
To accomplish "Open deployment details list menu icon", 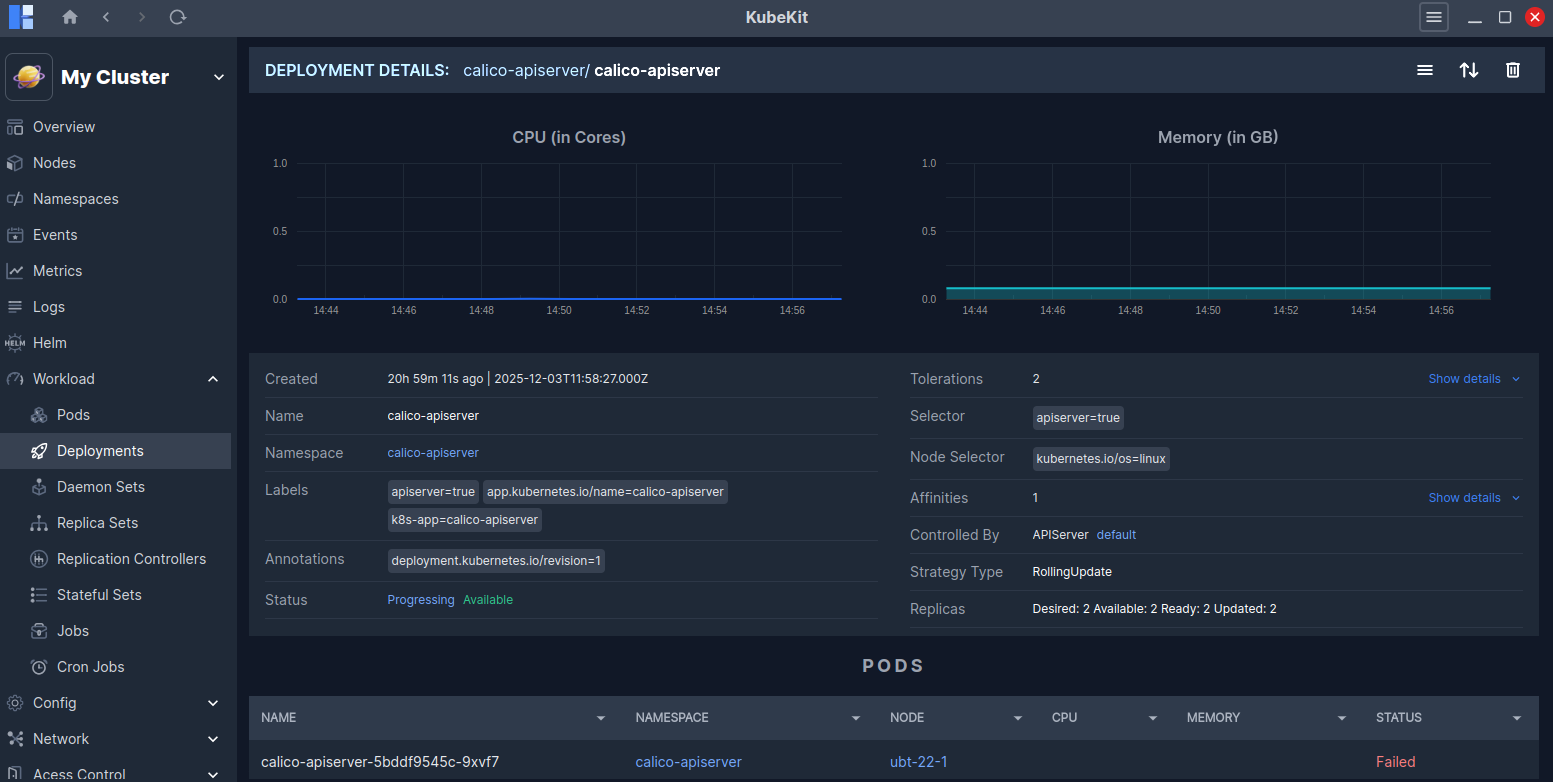I will [x=1425, y=70].
